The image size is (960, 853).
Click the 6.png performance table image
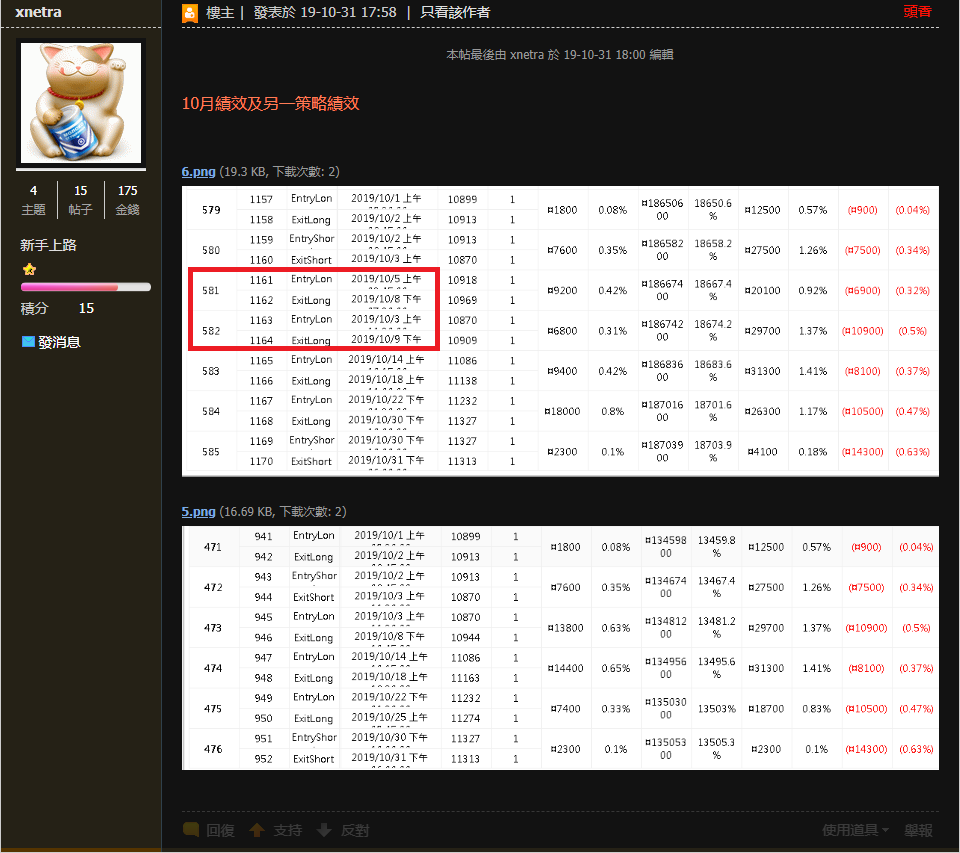(x=560, y=331)
